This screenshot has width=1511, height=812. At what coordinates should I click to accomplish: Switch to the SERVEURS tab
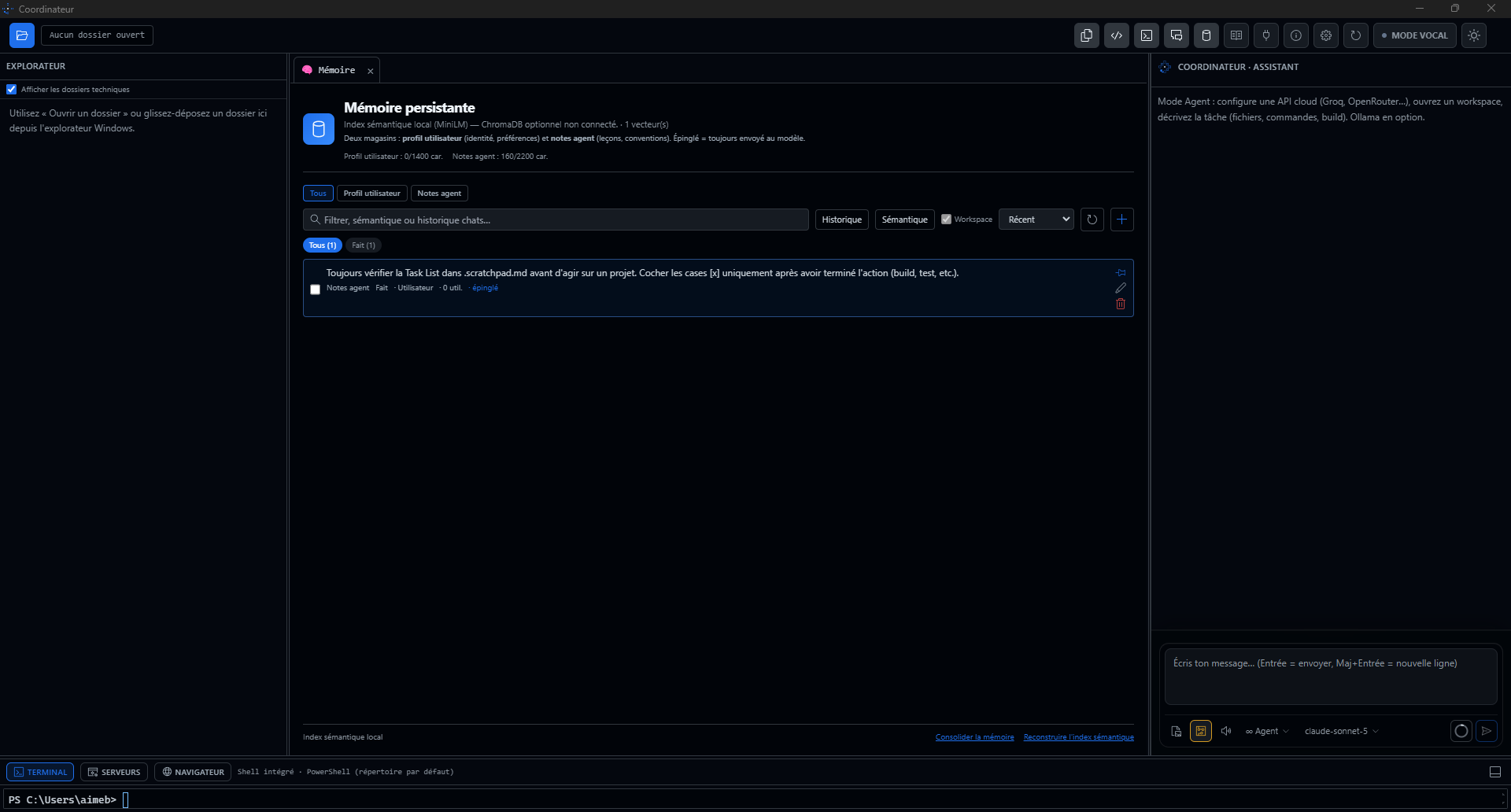pos(114,772)
